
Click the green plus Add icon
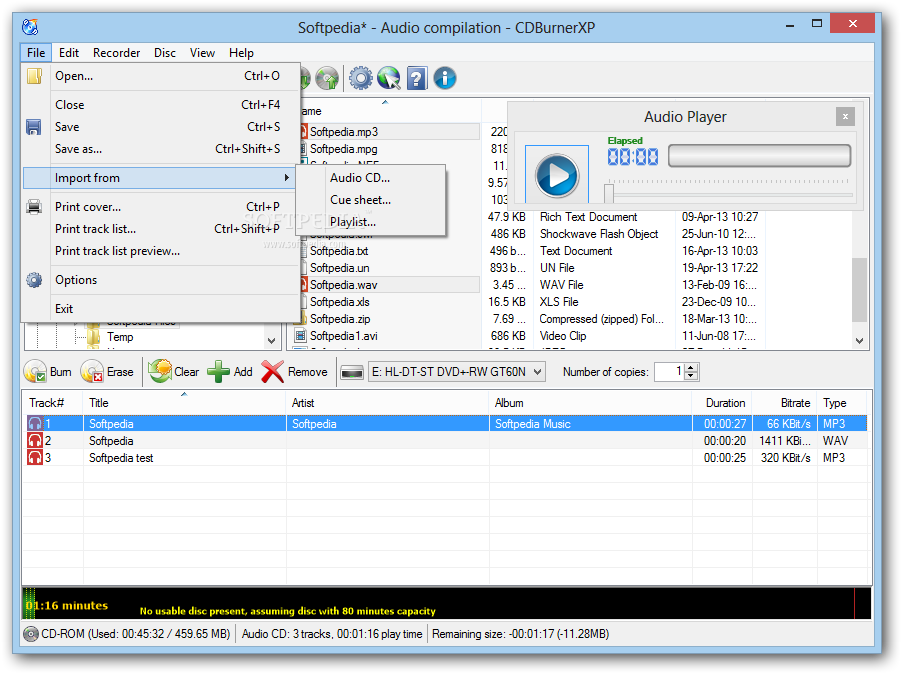(218, 372)
